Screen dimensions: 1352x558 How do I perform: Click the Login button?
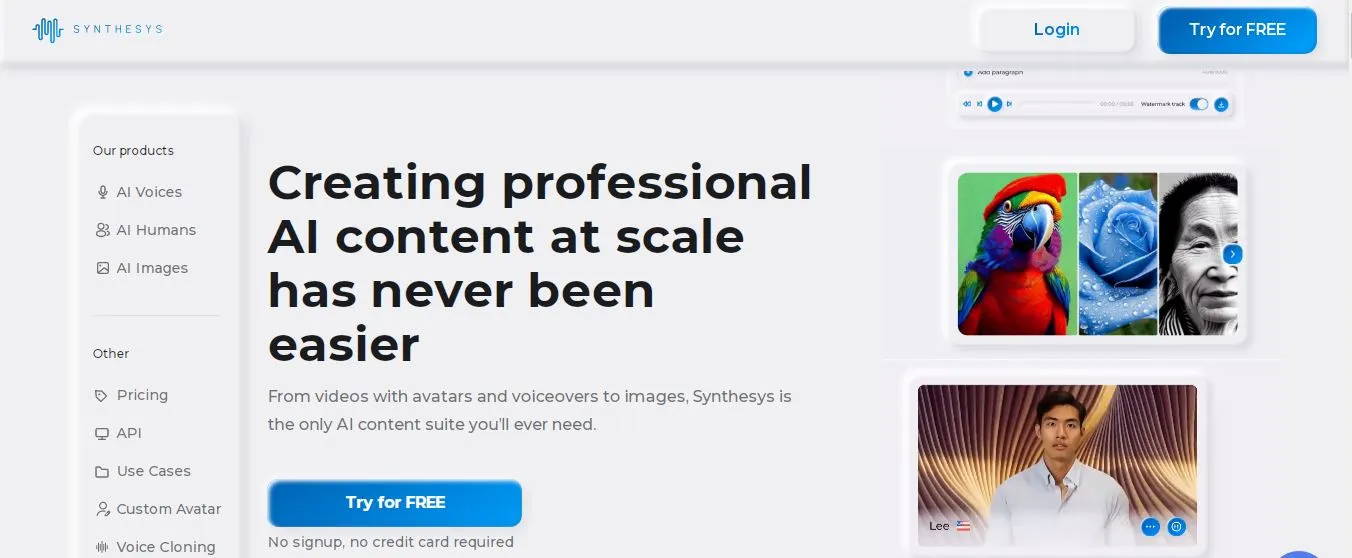1057,30
